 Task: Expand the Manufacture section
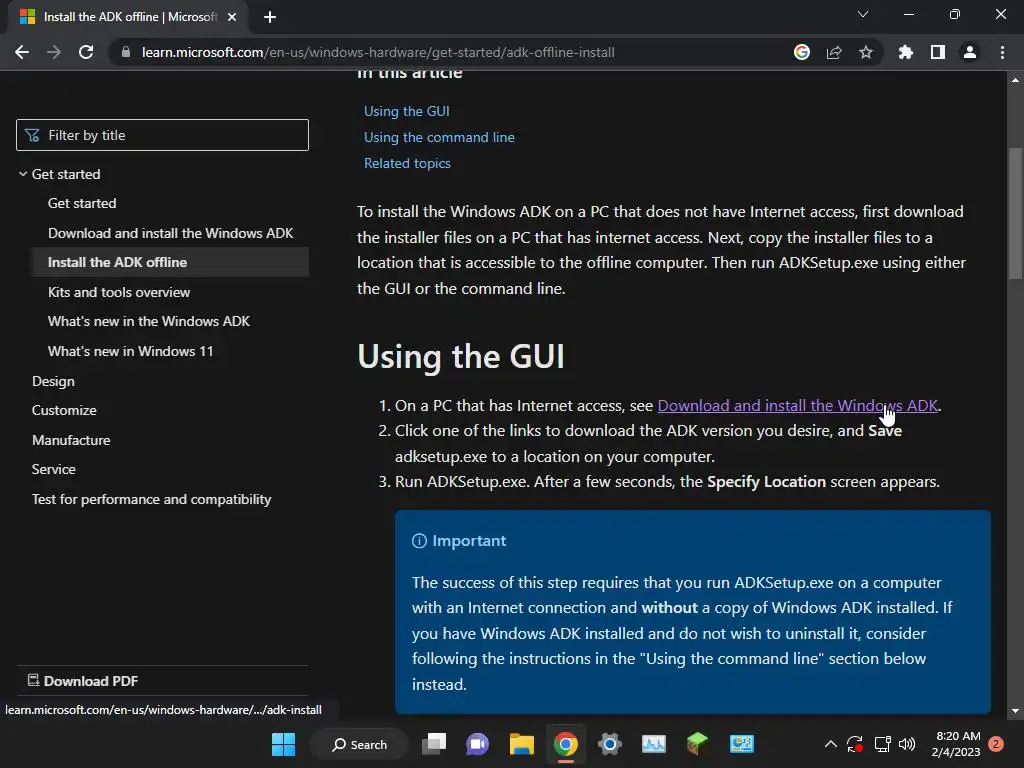71,440
